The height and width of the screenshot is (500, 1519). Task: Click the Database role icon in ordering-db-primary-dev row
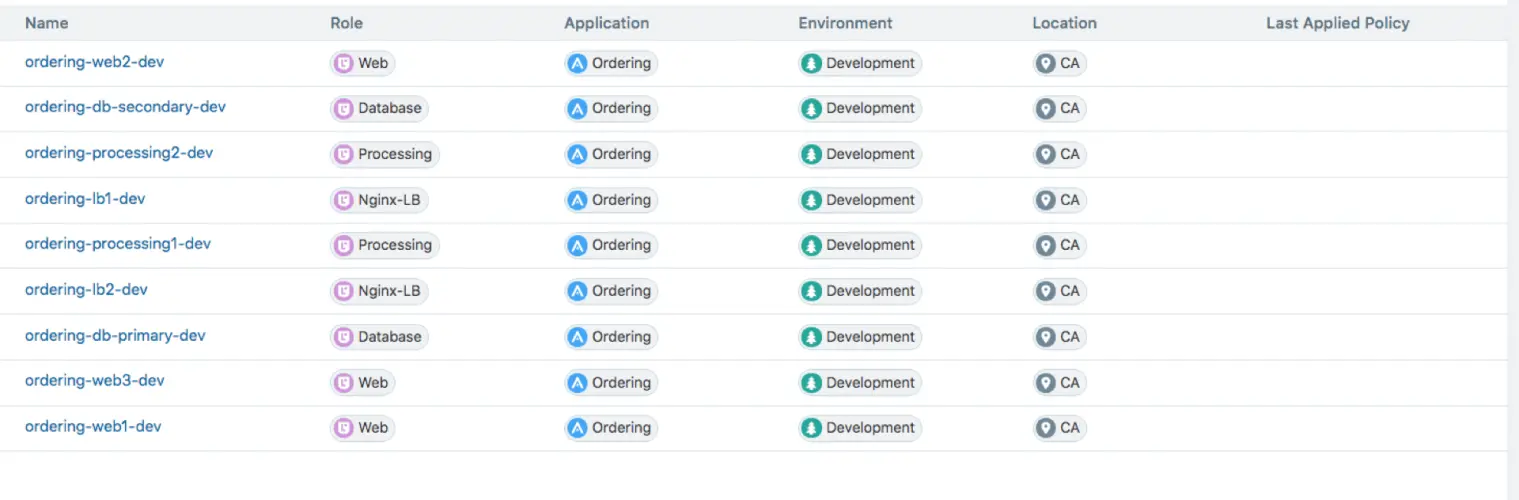pyautogui.click(x=344, y=337)
